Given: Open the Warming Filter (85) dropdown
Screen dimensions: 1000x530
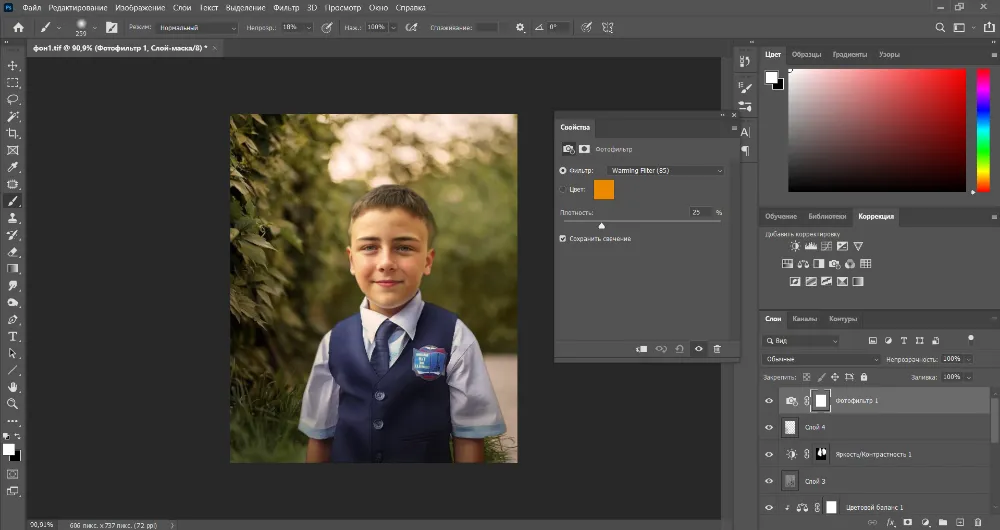Looking at the screenshot, I should tap(665, 171).
